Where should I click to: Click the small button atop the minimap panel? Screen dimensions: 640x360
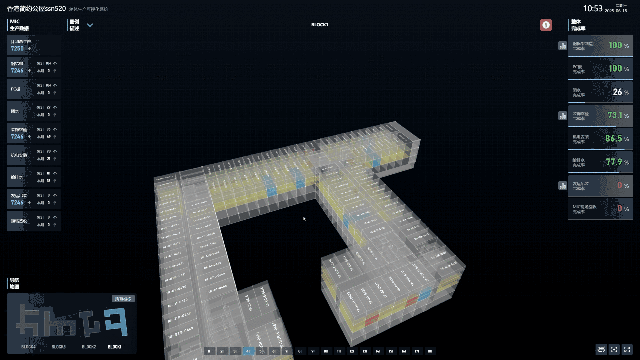pyautogui.click(x=123, y=299)
